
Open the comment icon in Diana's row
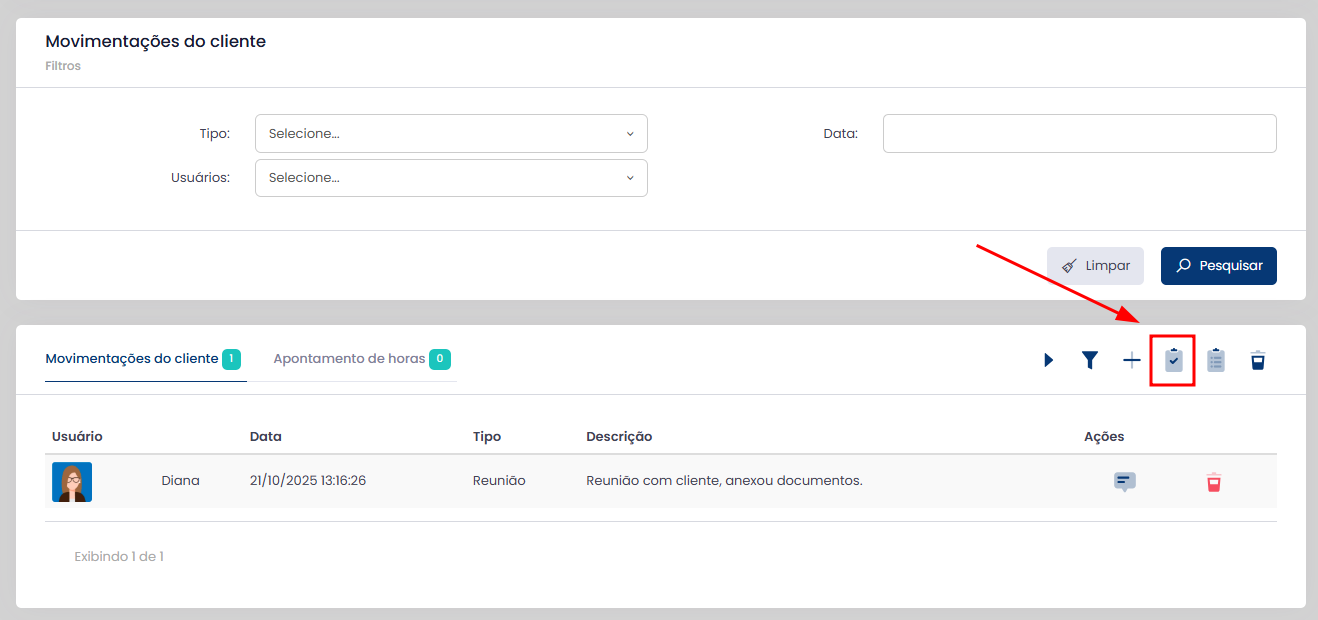[1125, 482]
